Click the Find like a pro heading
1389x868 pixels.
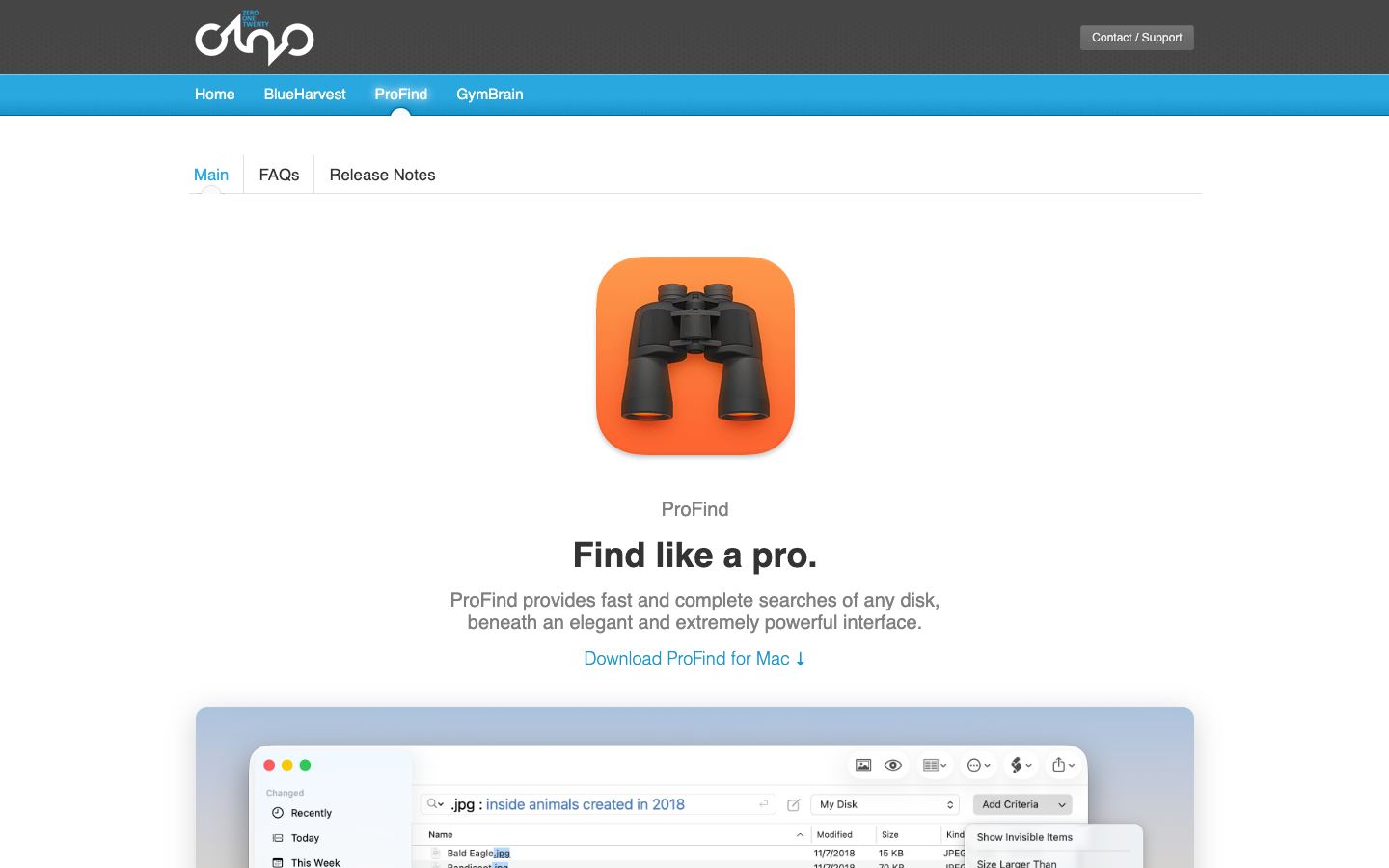pyautogui.click(x=694, y=556)
